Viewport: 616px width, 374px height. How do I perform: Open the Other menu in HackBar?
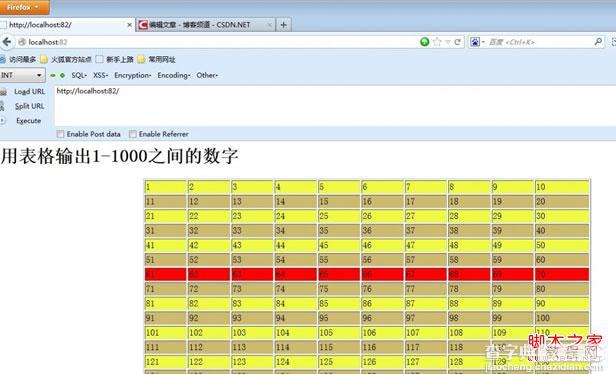[x=207, y=75]
